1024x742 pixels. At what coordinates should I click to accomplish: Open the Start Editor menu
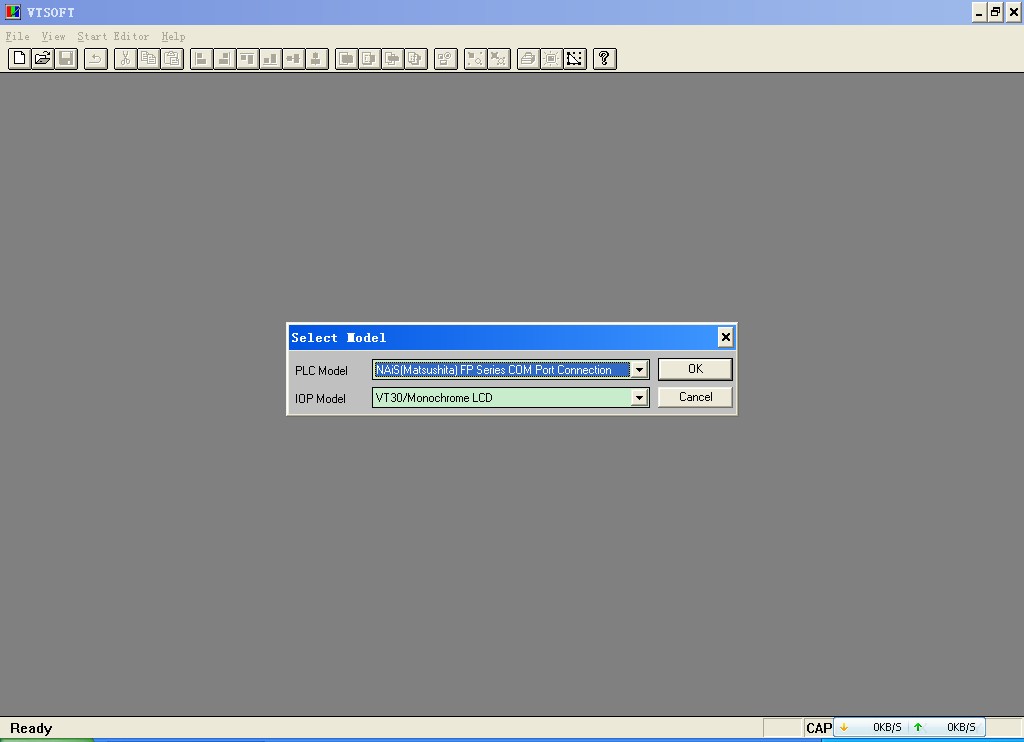pyautogui.click(x=113, y=36)
